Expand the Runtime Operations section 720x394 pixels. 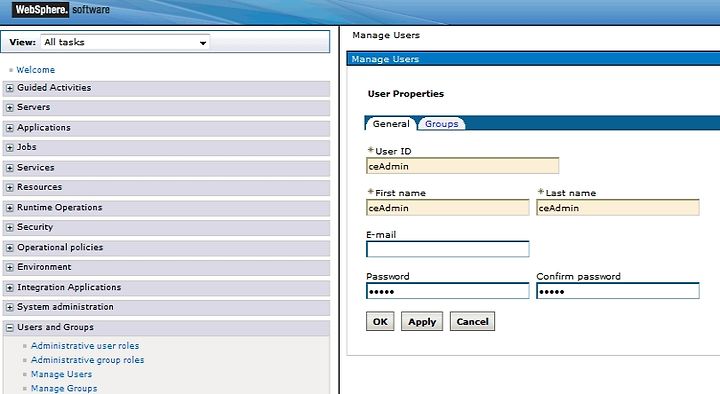(x=10, y=208)
